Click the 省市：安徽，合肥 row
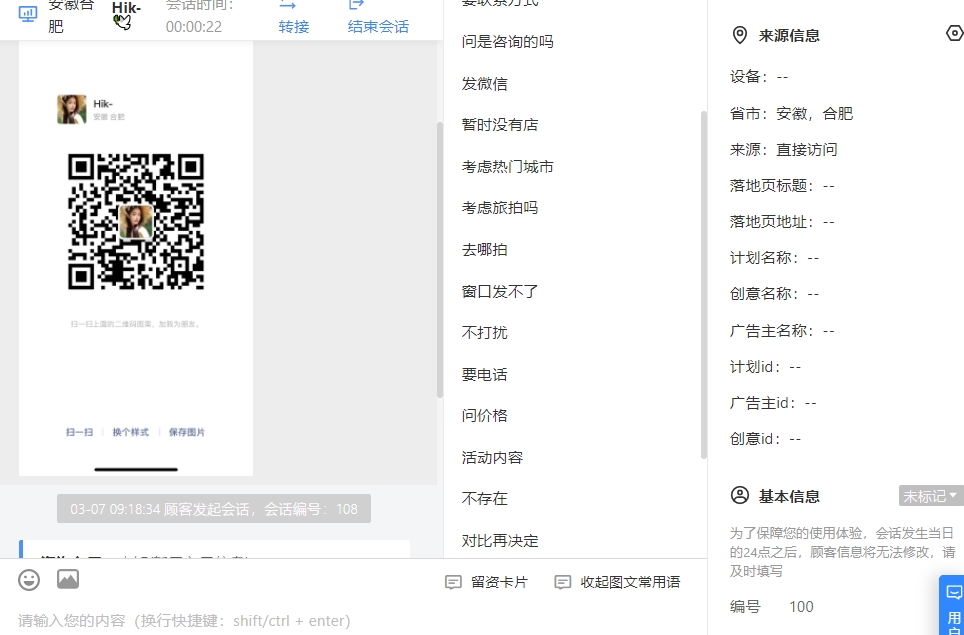964x635 pixels. 791,114
